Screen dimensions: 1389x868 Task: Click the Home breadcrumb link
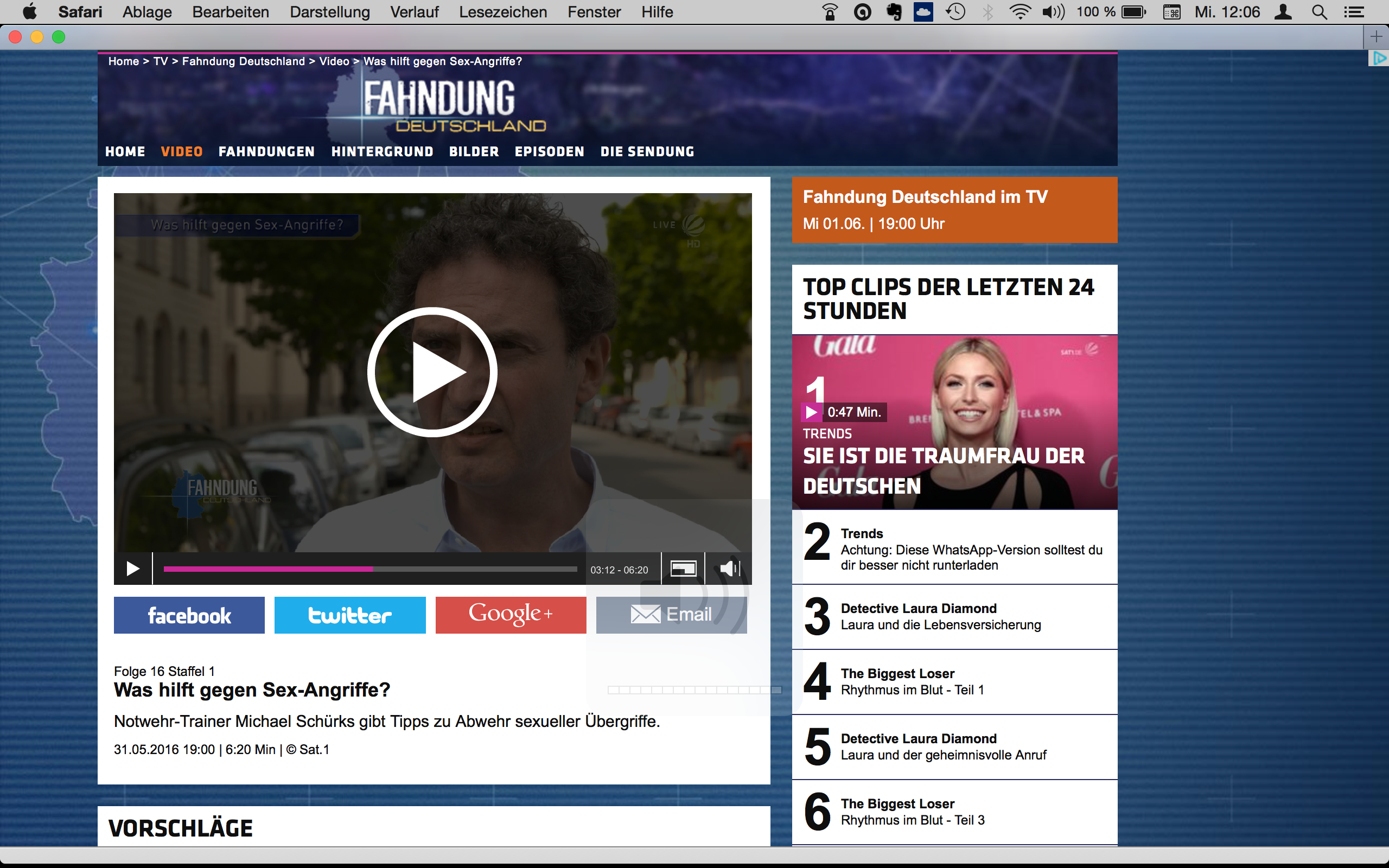point(123,61)
